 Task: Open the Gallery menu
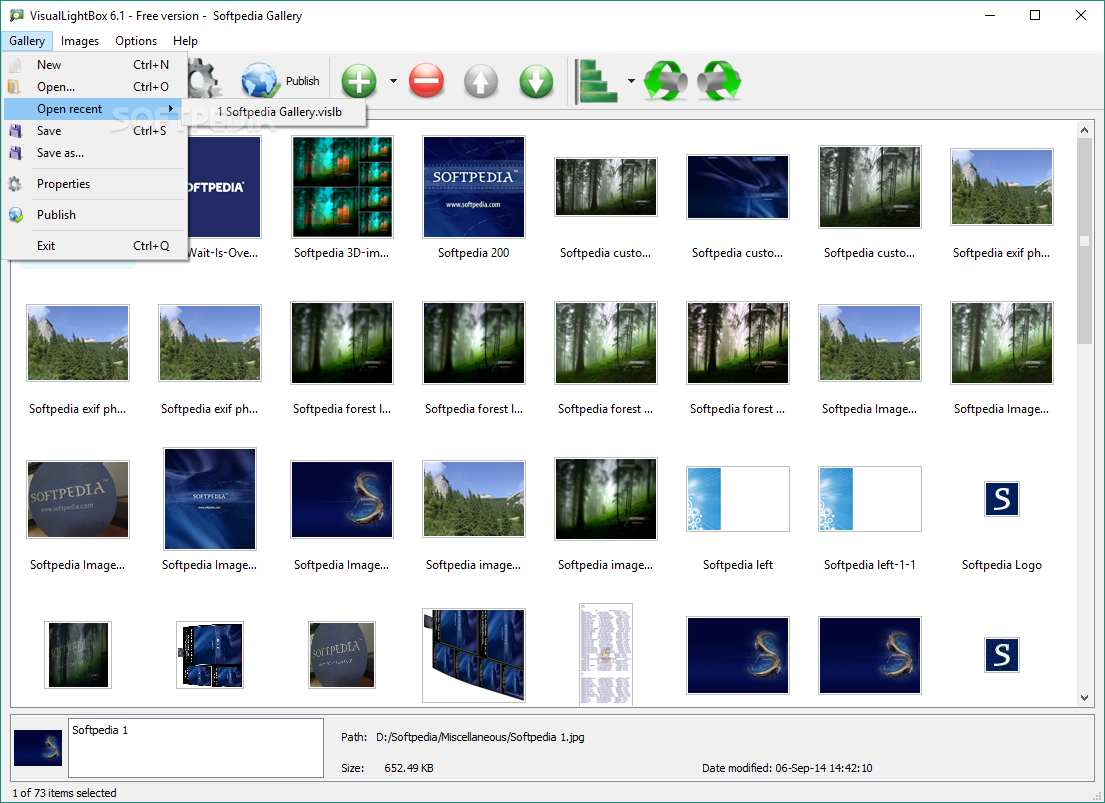click(x=27, y=41)
